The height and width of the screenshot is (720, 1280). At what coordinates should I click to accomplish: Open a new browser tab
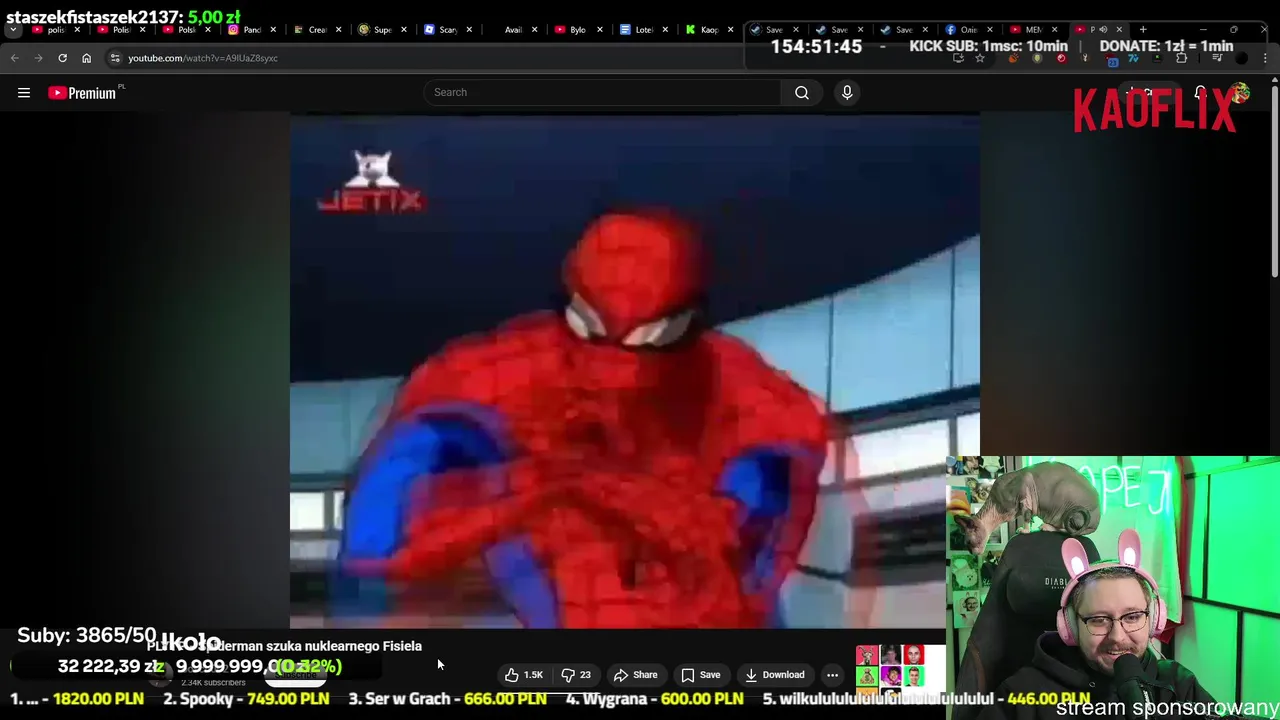click(1143, 30)
